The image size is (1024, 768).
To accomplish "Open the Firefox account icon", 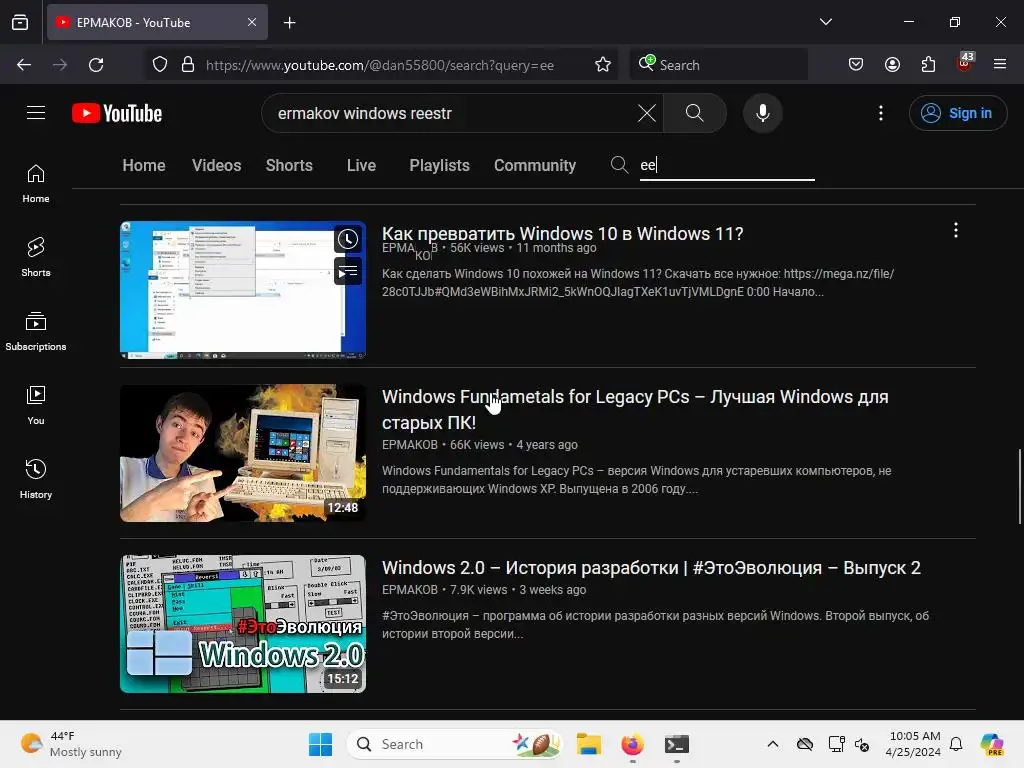I will pyautogui.click(x=892, y=64).
